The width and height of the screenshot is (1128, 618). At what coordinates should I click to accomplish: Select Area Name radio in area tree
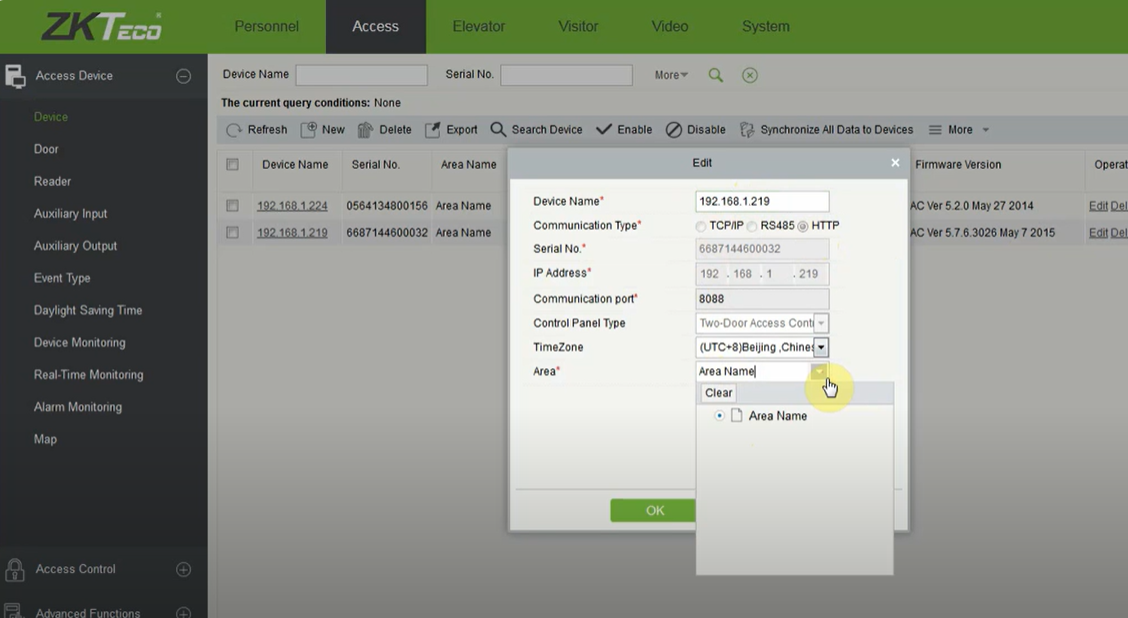[x=719, y=416]
